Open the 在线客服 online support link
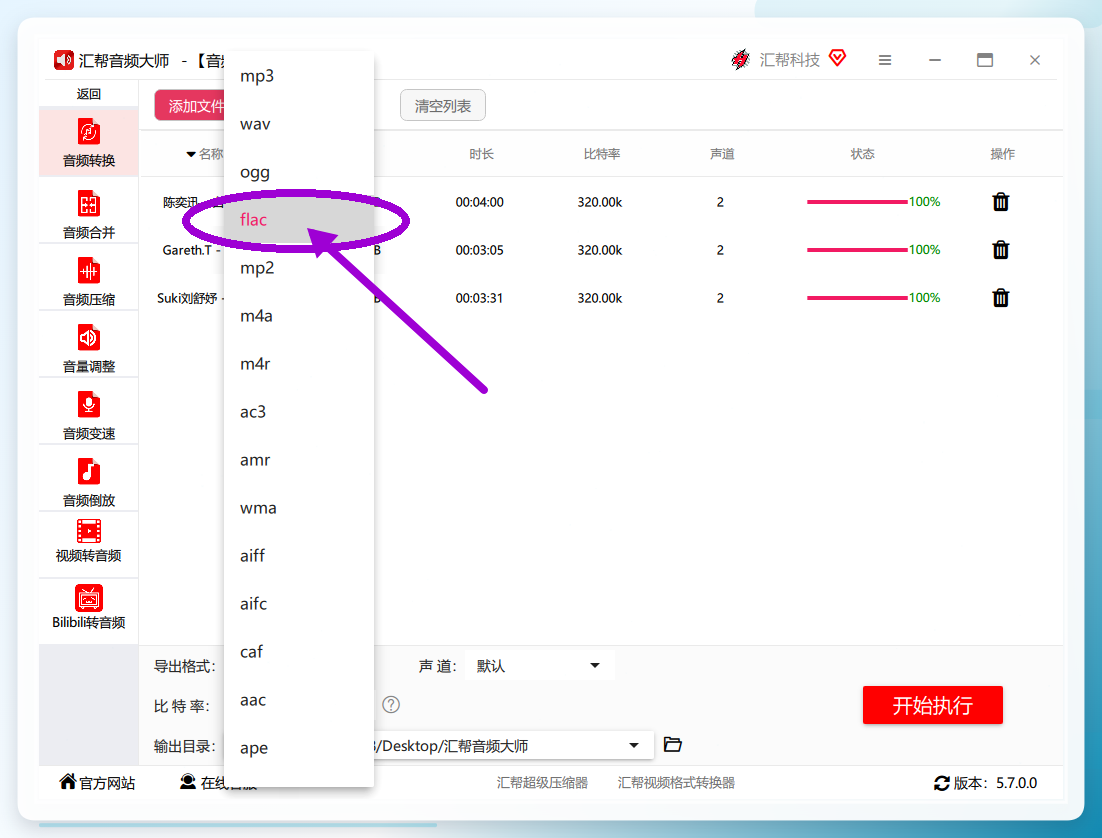The width and height of the screenshot is (1102, 838). (219, 782)
